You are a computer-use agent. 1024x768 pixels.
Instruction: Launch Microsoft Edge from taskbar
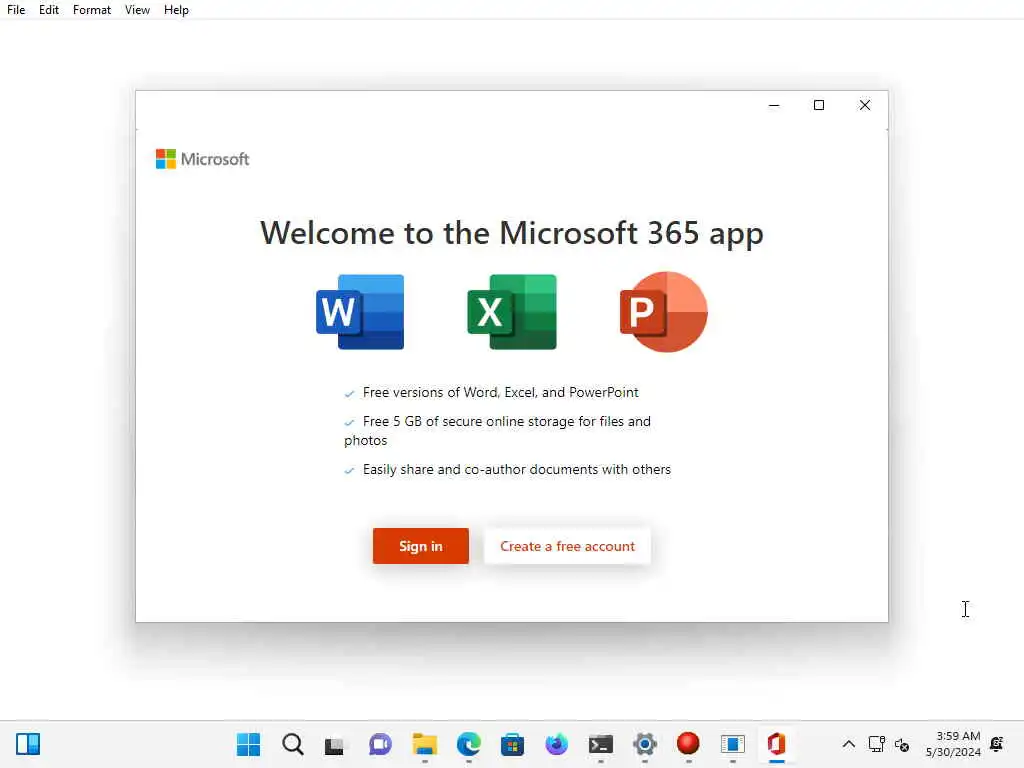pos(468,744)
